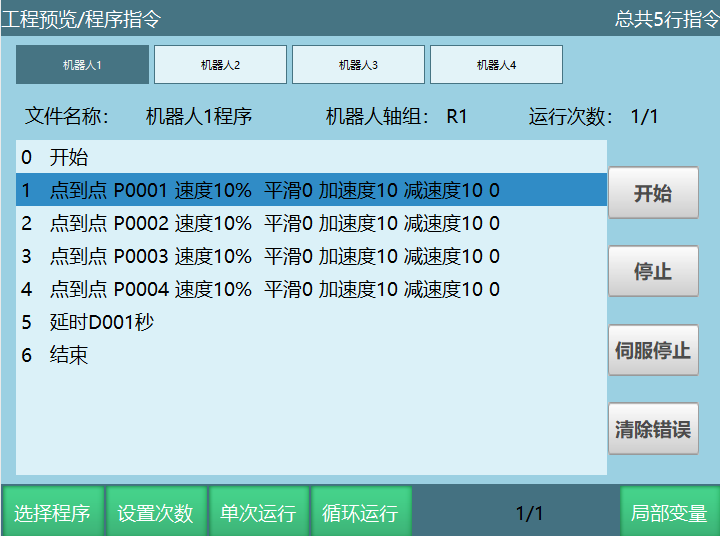This screenshot has width=720, height=536.
Task: Start 单次运行 mode
Action: point(258,513)
